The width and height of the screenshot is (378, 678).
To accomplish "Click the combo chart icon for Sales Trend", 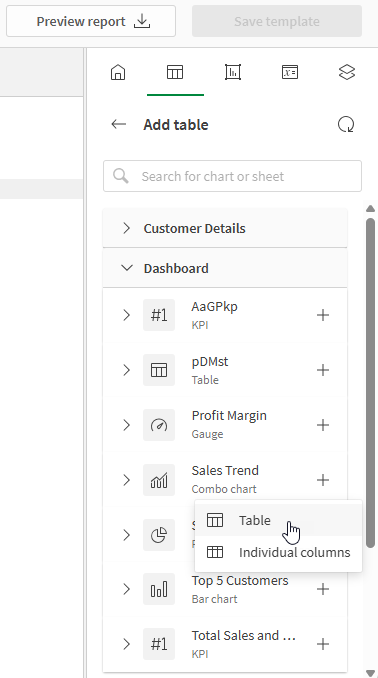I will coord(159,480).
